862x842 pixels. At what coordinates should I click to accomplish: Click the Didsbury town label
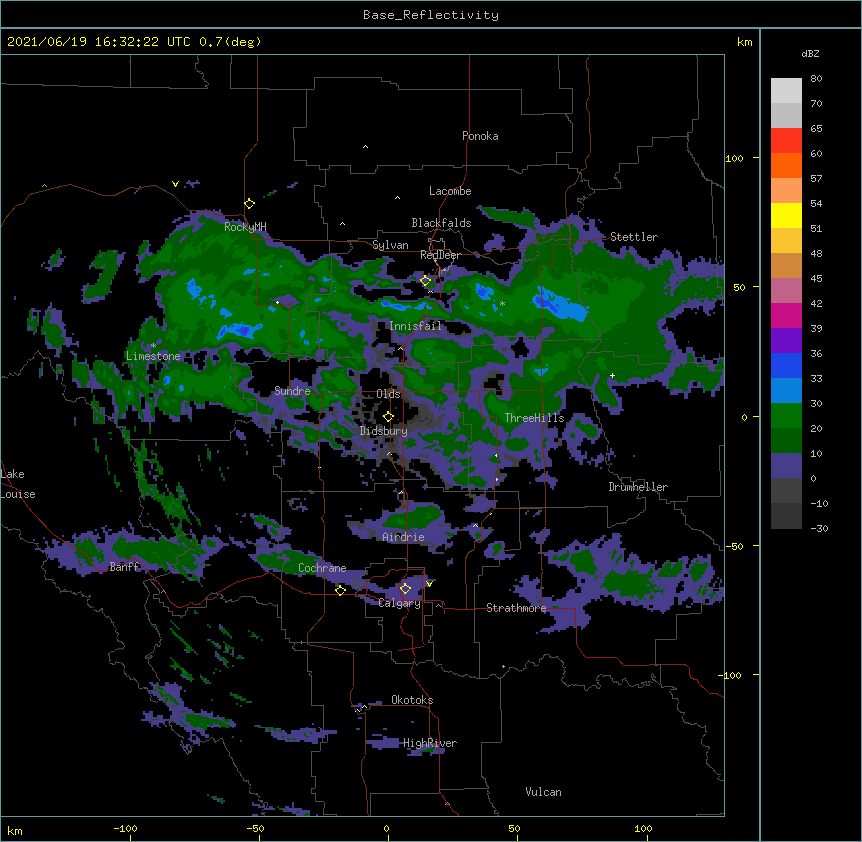coord(384,431)
